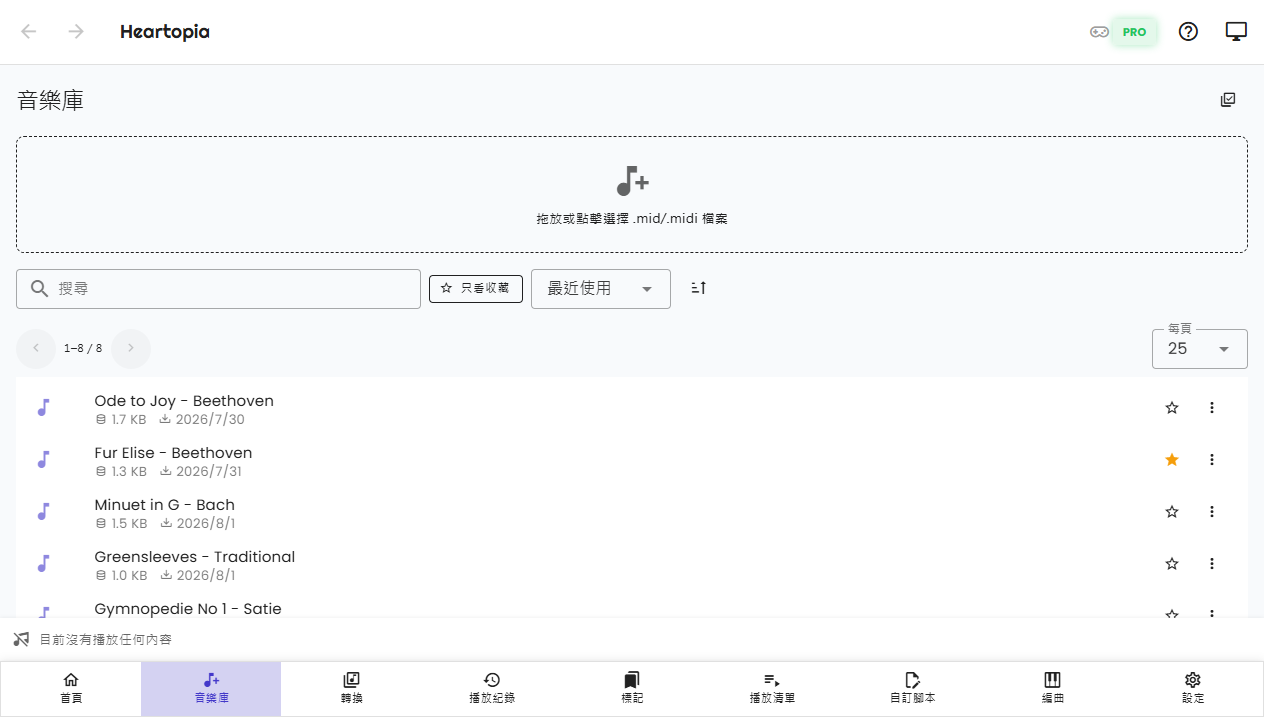Click the 目前沒有播放任何內容 status text
The width and height of the screenshot is (1264, 717).
coord(105,639)
